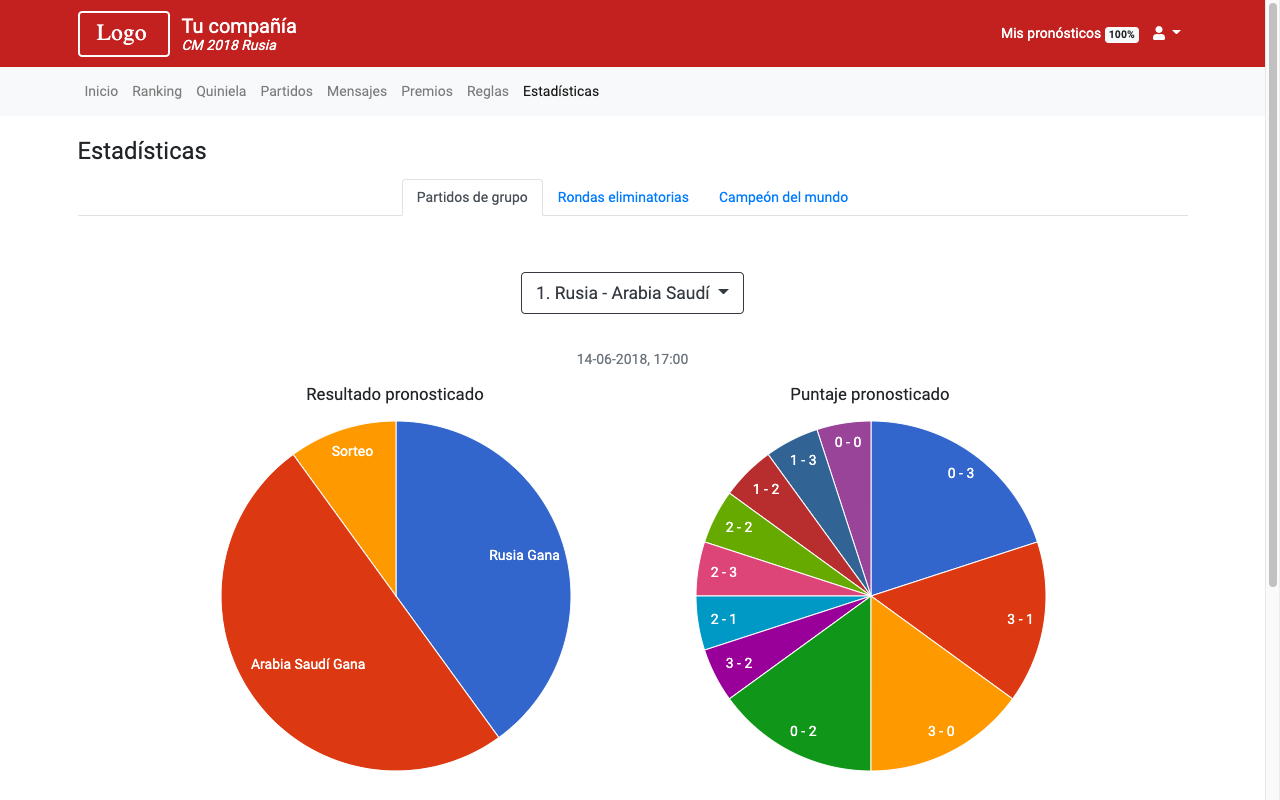View the Premios page
This screenshot has height=800, width=1280.
(427, 91)
